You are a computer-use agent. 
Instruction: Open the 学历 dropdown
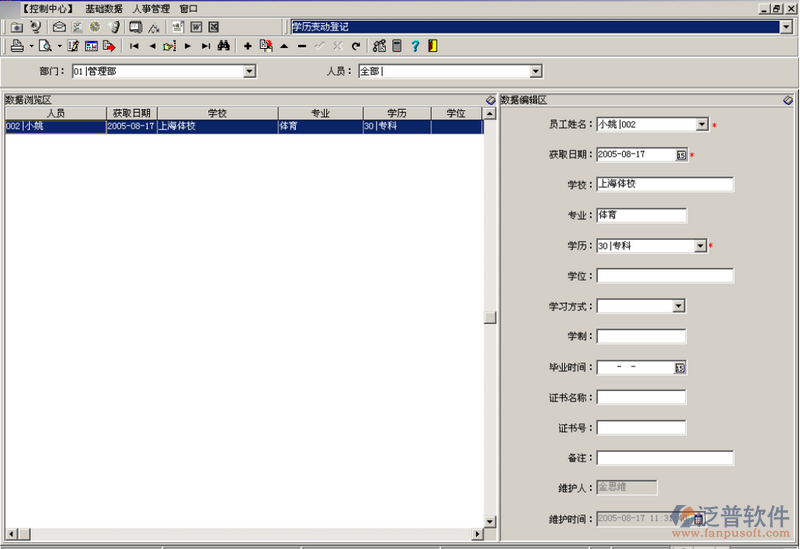click(x=701, y=246)
